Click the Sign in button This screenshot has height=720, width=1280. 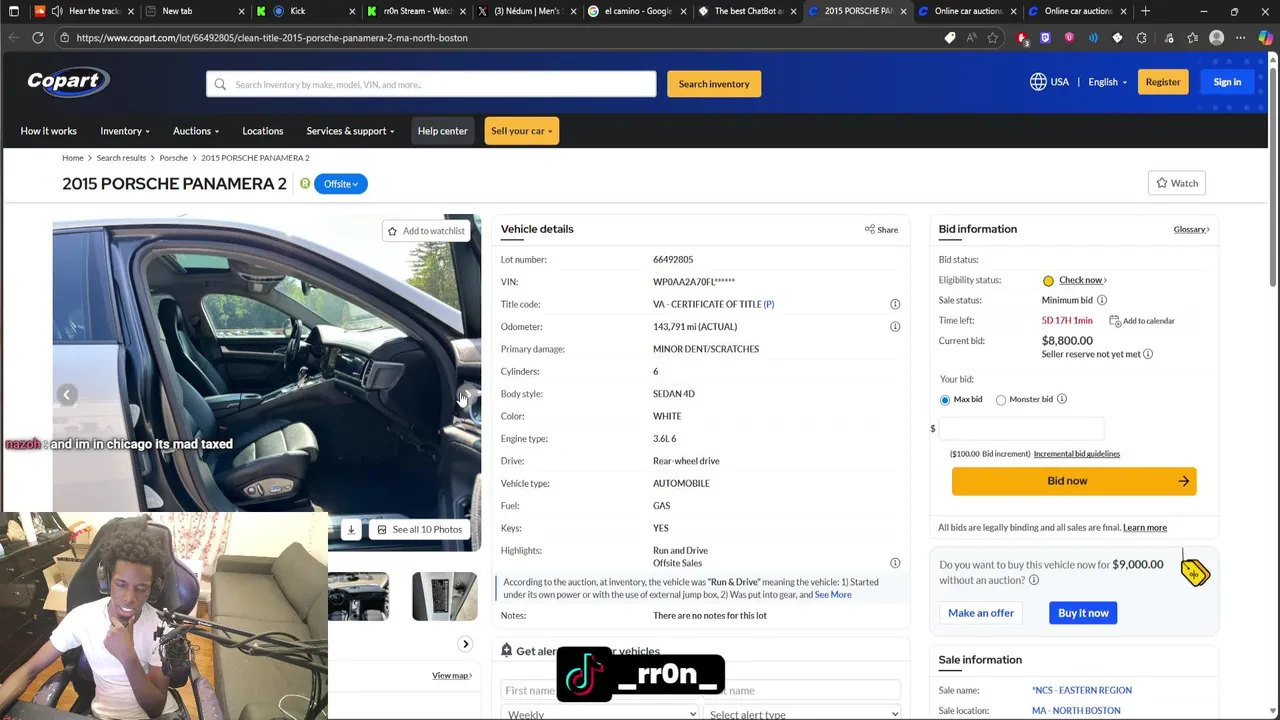pyautogui.click(x=1227, y=82)
